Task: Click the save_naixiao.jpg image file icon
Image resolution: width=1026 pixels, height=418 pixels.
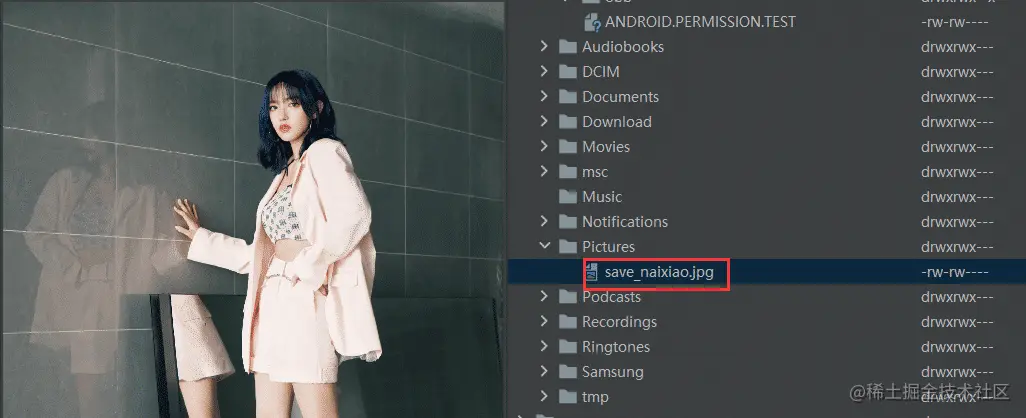Action: click(592, 271)
